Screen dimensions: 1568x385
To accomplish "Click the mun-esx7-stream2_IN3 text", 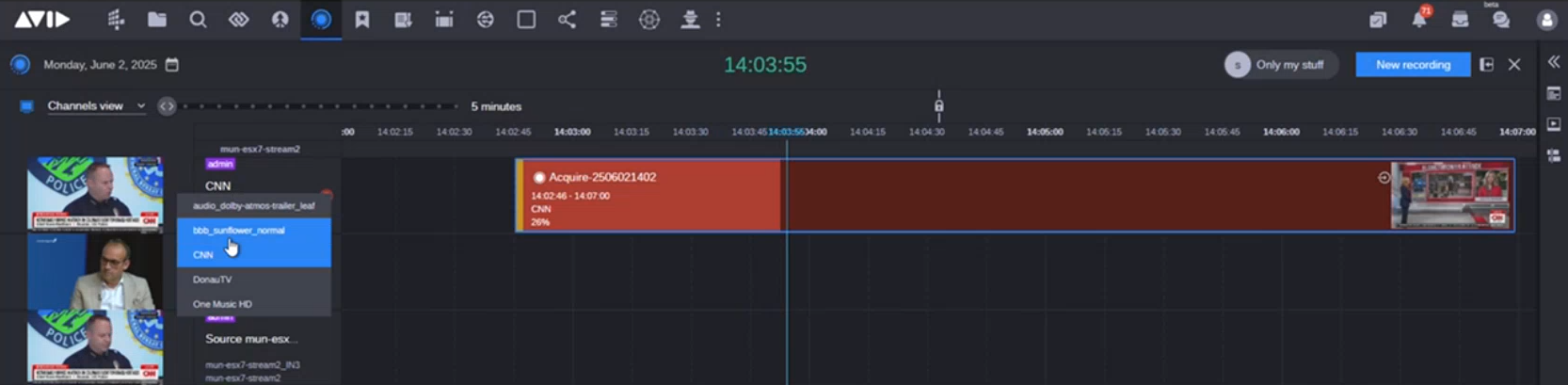I will tap(252, 364).
